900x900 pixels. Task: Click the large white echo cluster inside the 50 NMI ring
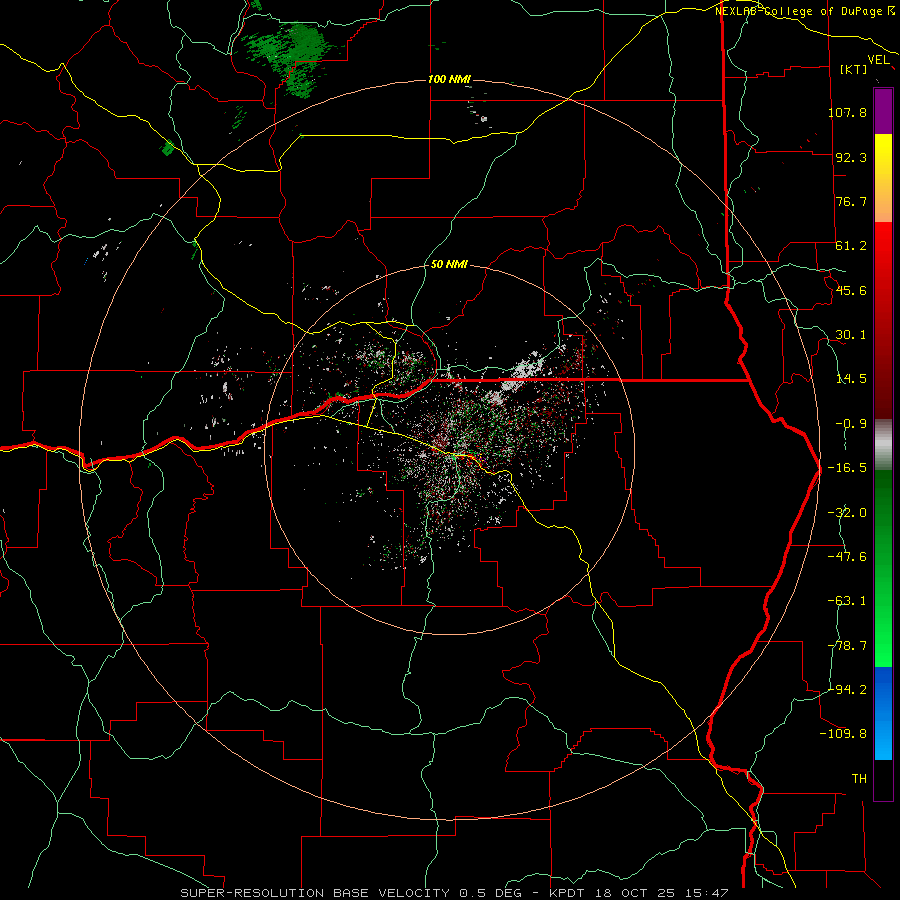click(517, 377)
